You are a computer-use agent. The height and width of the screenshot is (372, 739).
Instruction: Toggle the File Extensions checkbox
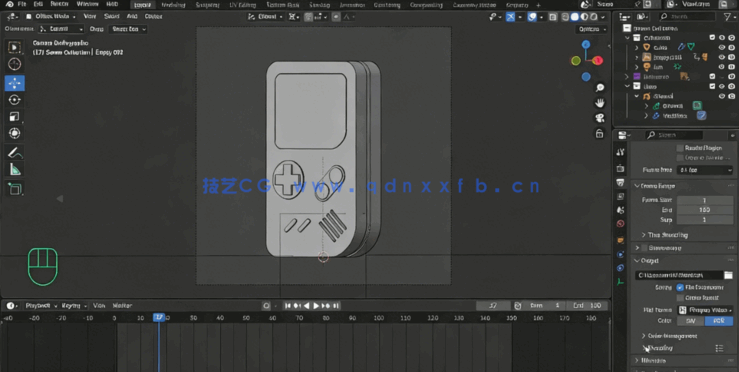tap(680, 287)
